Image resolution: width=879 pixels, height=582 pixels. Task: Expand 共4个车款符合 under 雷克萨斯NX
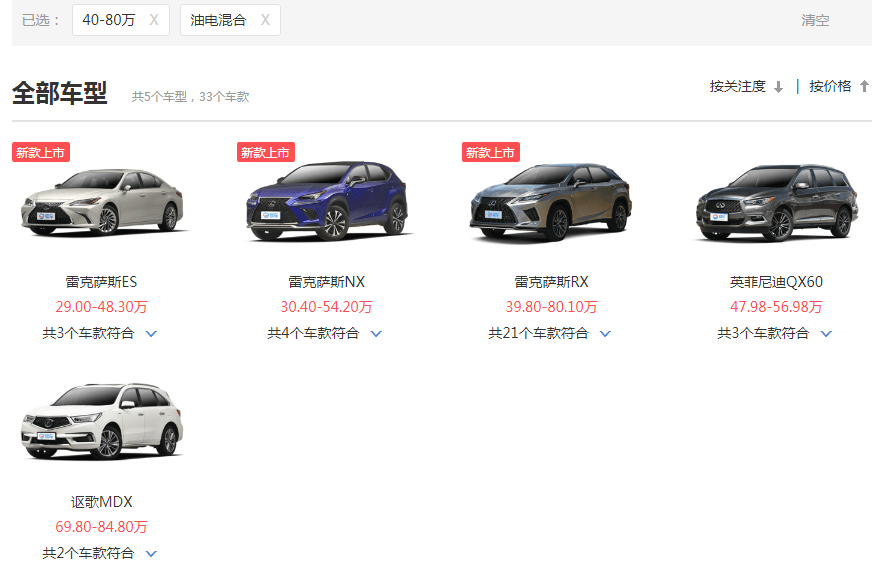pyautogui.click(x=325, y=334)
